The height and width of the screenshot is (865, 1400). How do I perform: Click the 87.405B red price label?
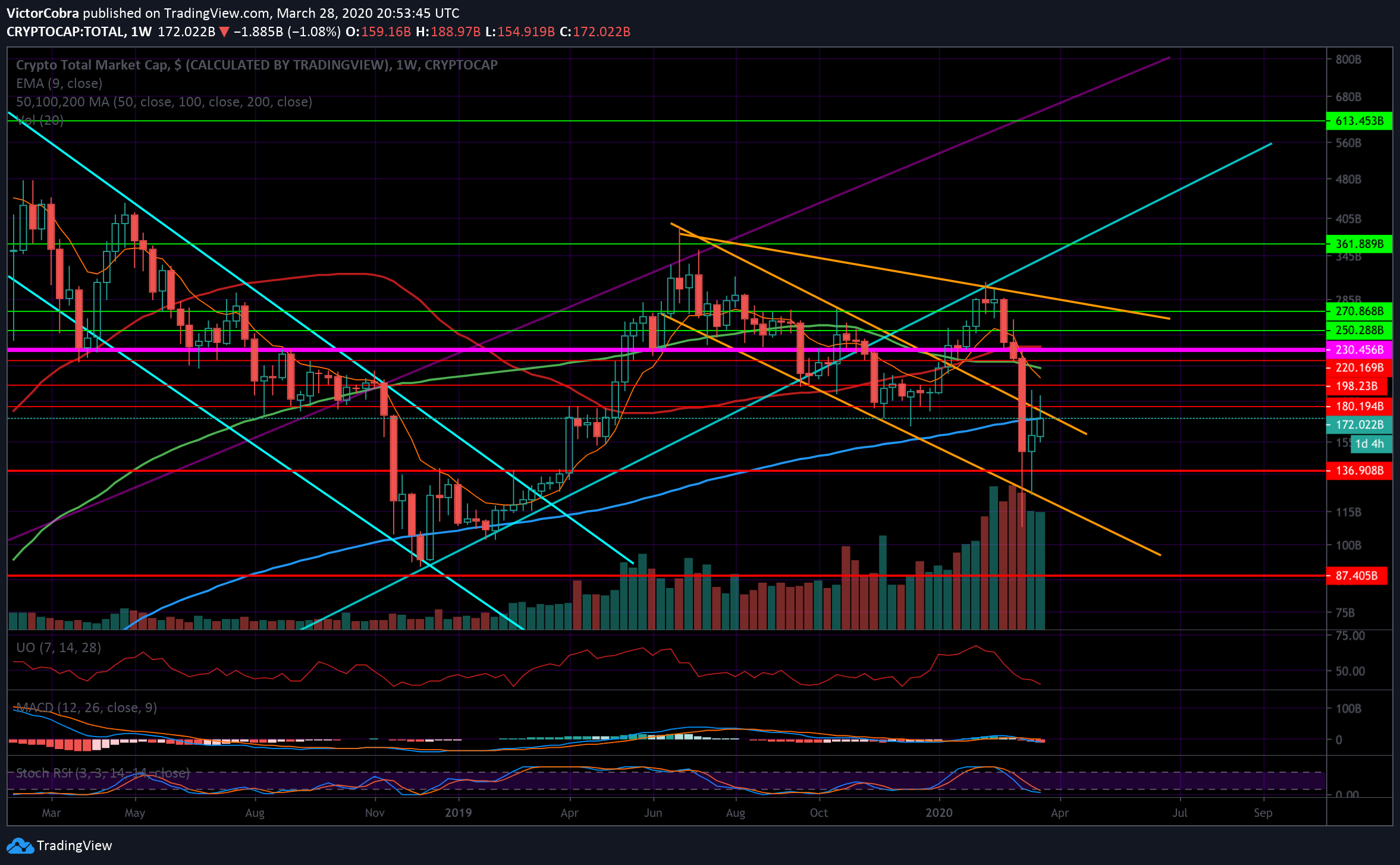(1357, 575)
